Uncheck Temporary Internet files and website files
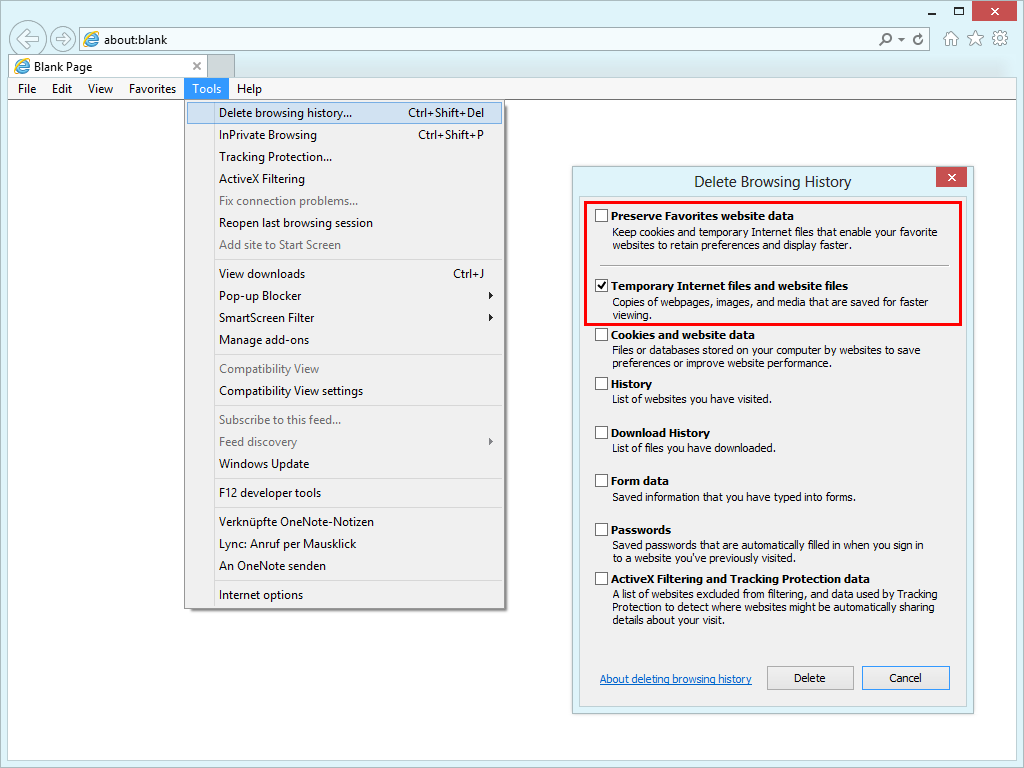1024x768 pixels. point(601,283)
